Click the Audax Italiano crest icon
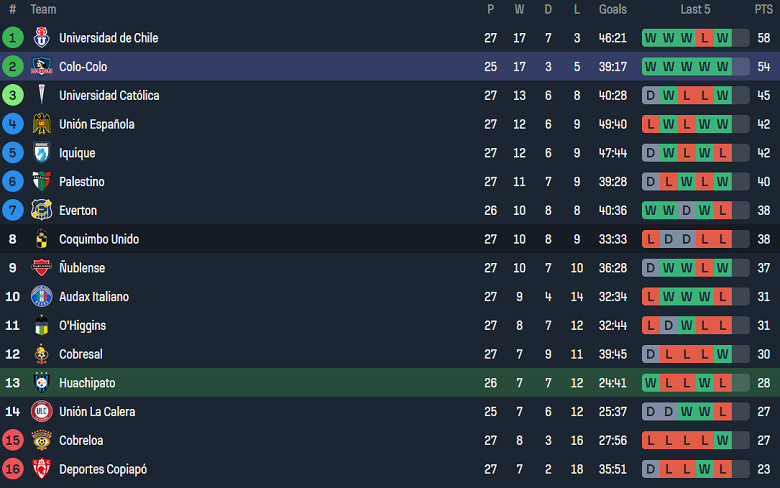This screenshot has width=780, height=488. pyautogui.click(x=41, y=297)
